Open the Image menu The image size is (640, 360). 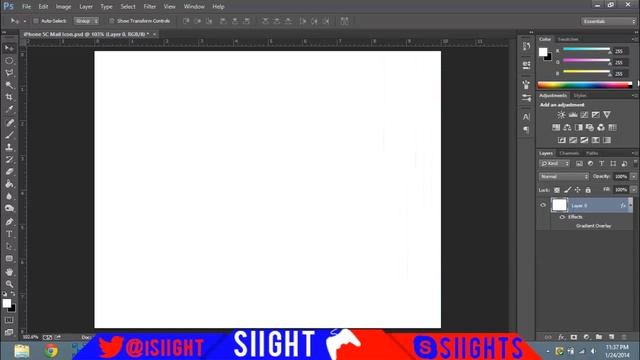[63, 7]
